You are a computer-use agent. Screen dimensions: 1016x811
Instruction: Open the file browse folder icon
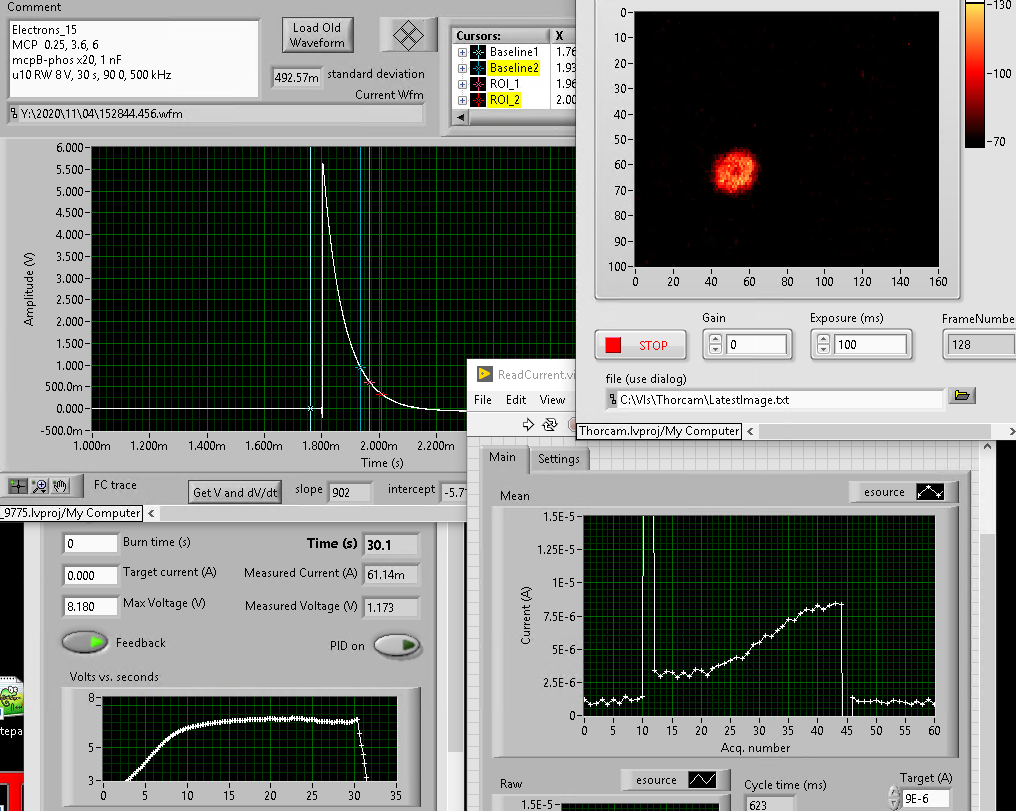(962, 396)
